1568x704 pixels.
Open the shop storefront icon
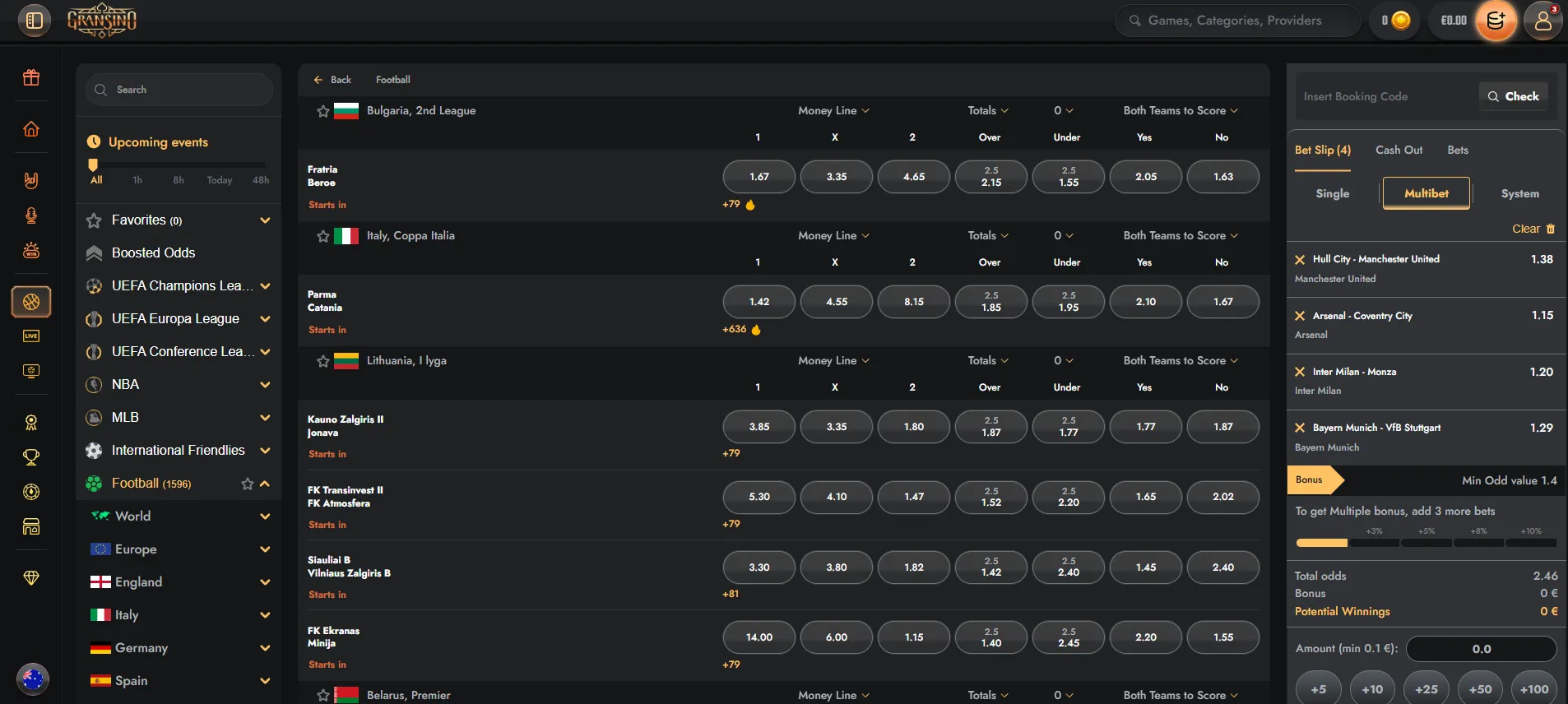(31, 527)
